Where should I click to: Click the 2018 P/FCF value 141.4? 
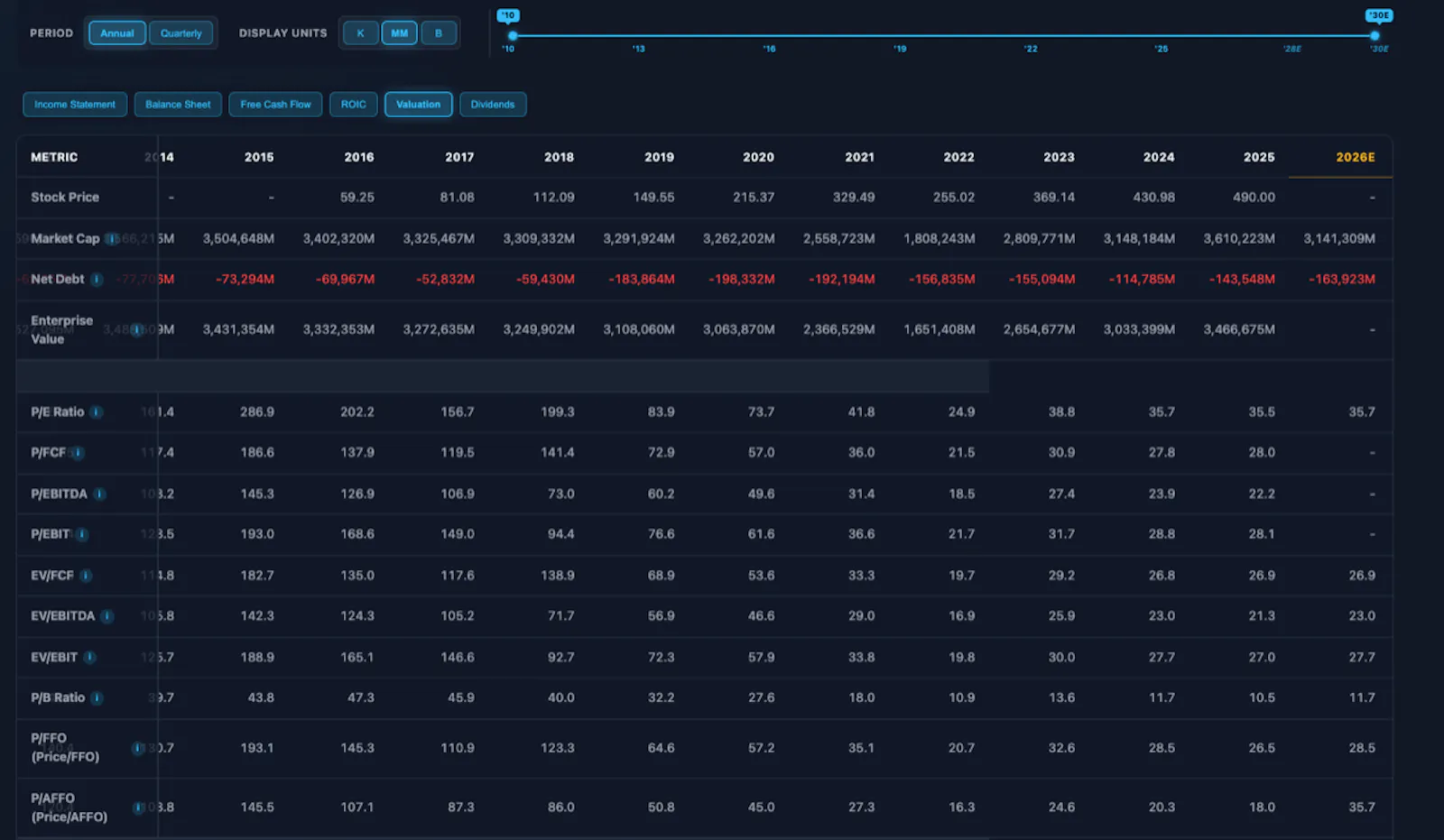[557, 453]
